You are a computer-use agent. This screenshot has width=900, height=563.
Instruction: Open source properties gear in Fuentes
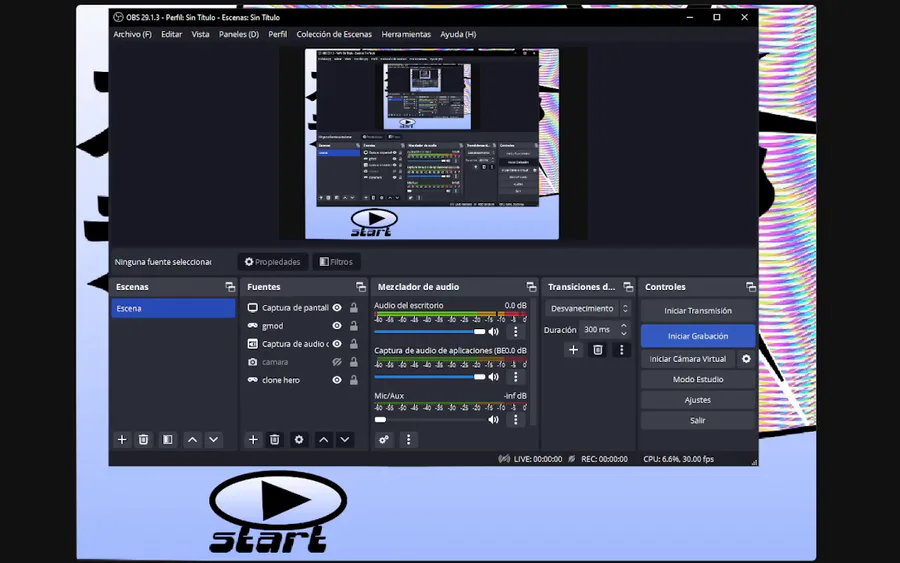tap(298, 440)
